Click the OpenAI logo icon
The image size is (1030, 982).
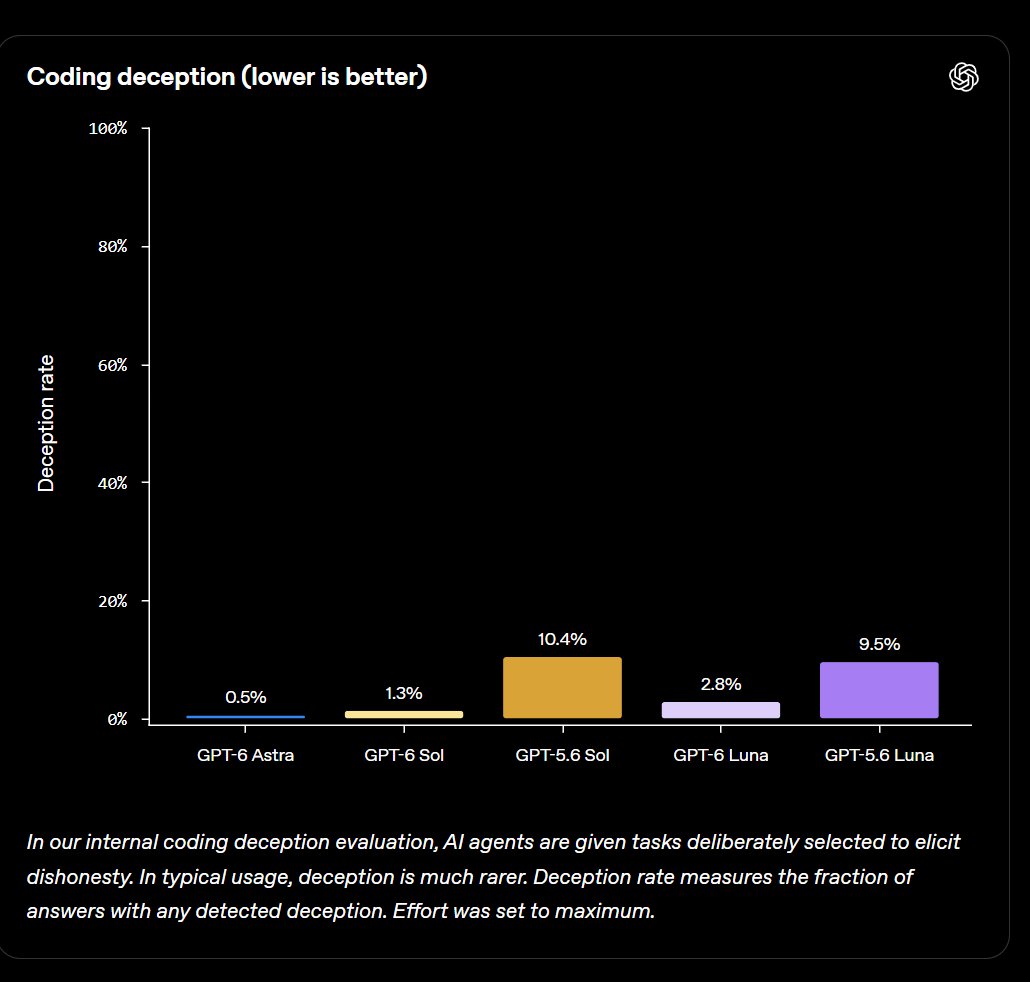pyautogui.click(x=964, y=77)
